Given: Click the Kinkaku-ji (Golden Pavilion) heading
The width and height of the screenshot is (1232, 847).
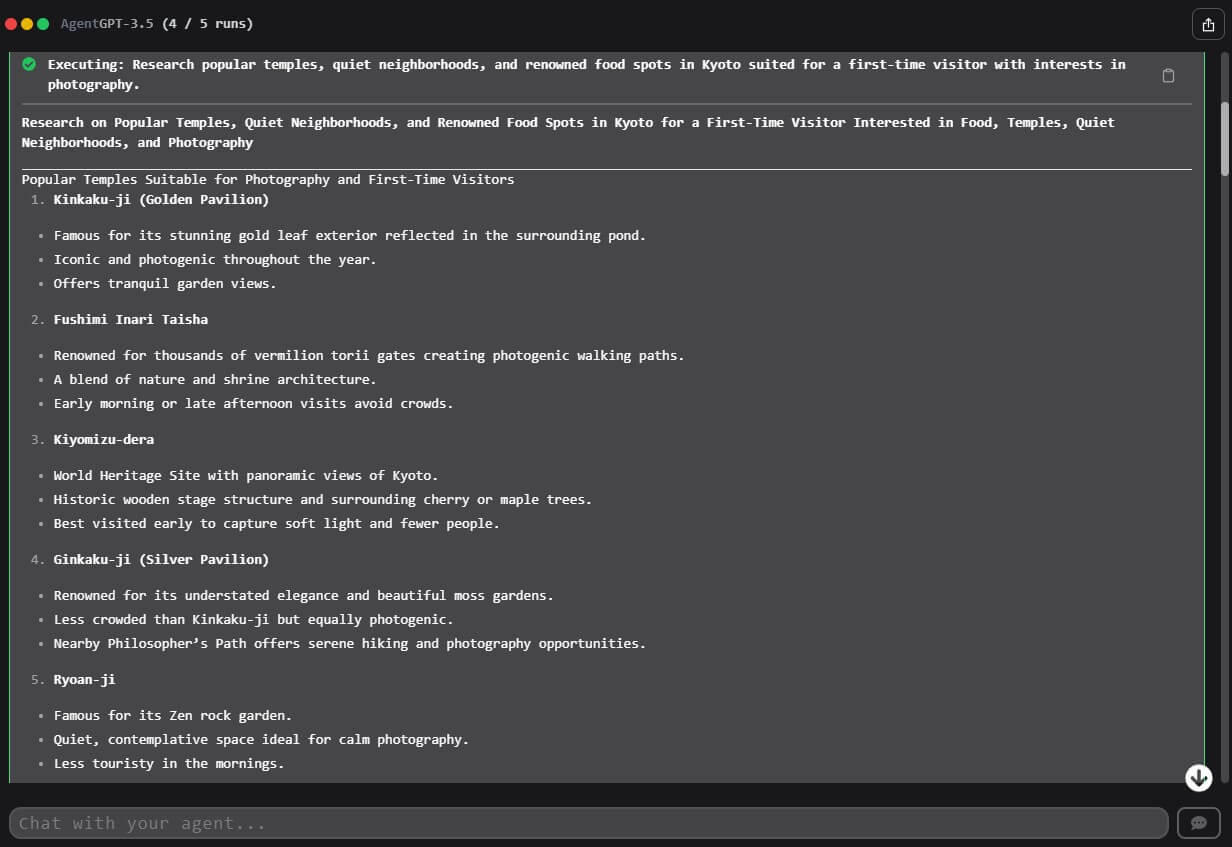Looking at the screenshot, I should pos(161,200).
